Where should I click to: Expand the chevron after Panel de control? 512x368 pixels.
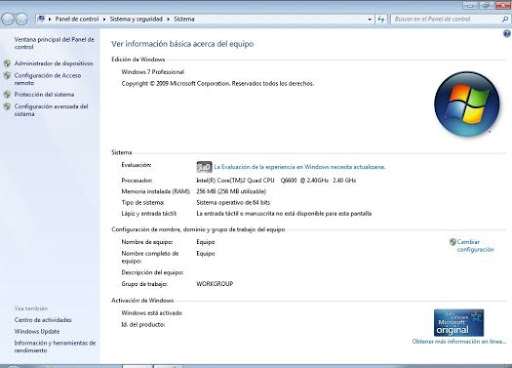pos(104,19)
